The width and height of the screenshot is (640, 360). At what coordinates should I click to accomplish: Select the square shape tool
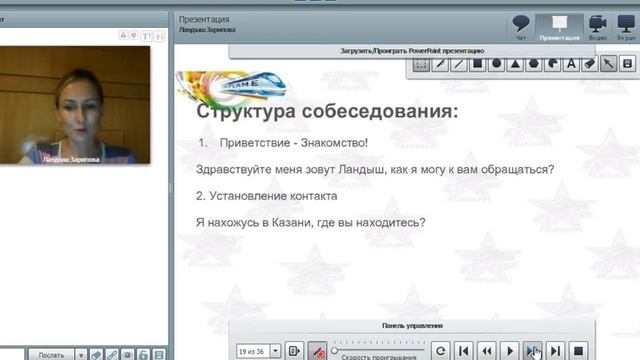pyautogui.click(x=478, y=64)
